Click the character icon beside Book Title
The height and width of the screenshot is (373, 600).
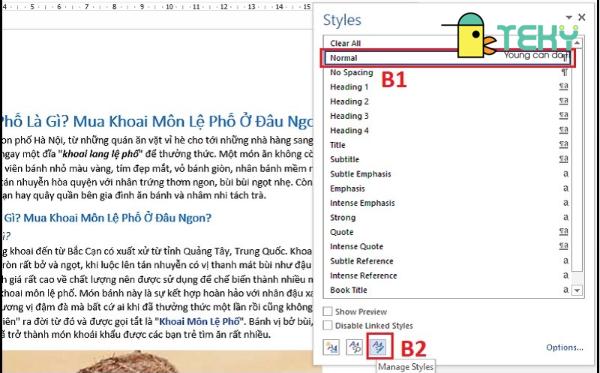(x=566, y=290)
